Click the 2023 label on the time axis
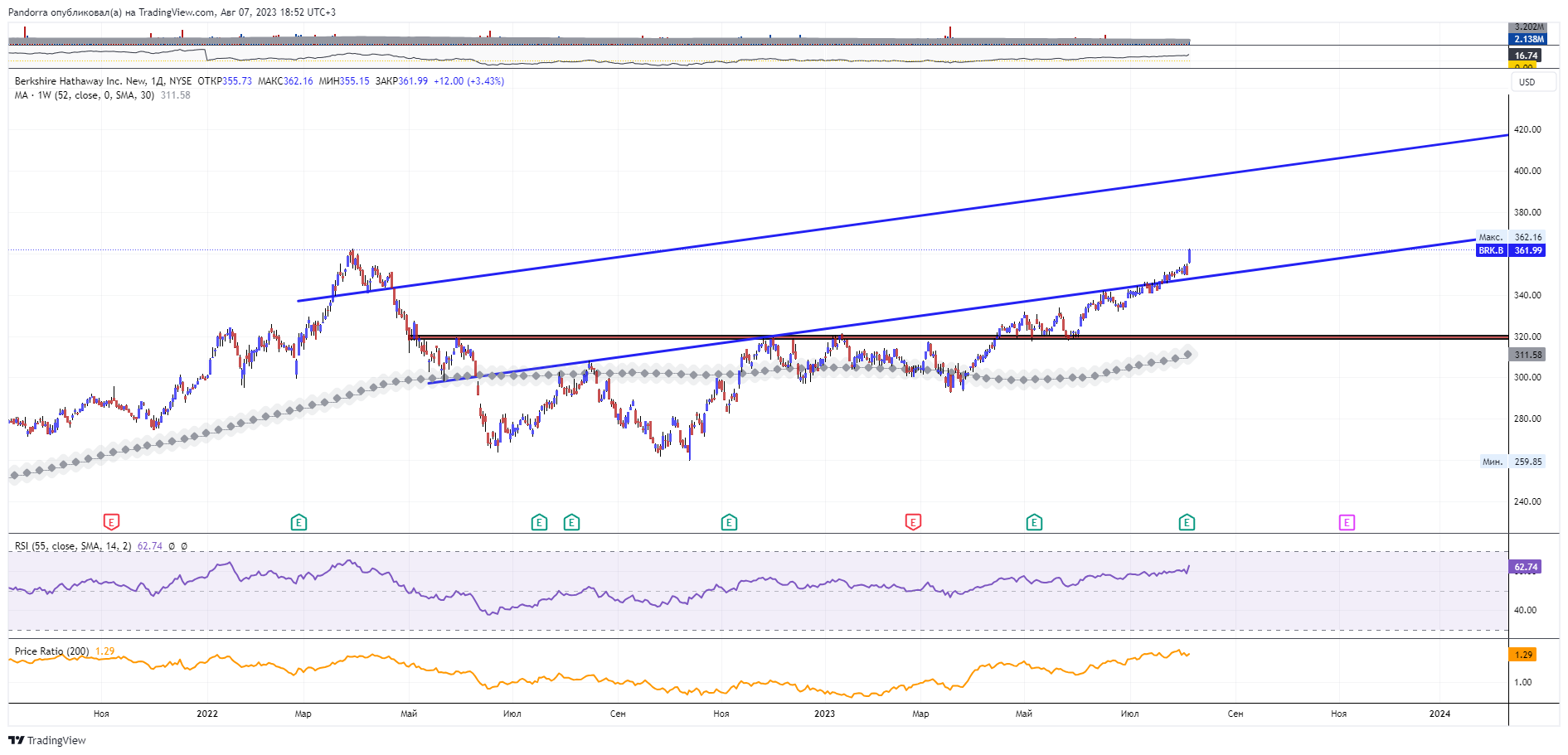Viewport: 1568px width, 755px height. click(824, 714)
